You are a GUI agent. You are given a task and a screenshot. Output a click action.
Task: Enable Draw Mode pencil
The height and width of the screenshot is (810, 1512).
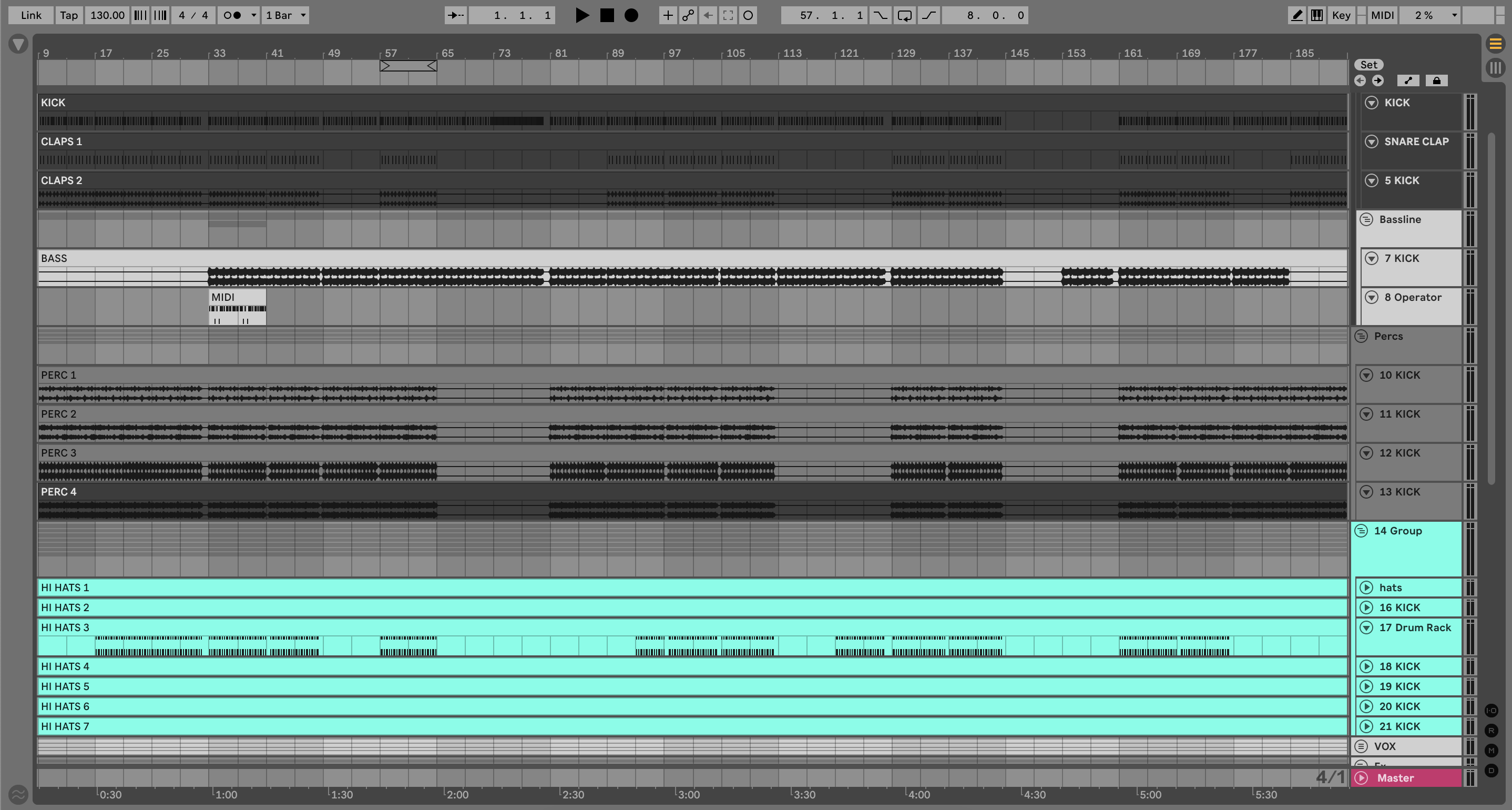tap(1296, 15)
